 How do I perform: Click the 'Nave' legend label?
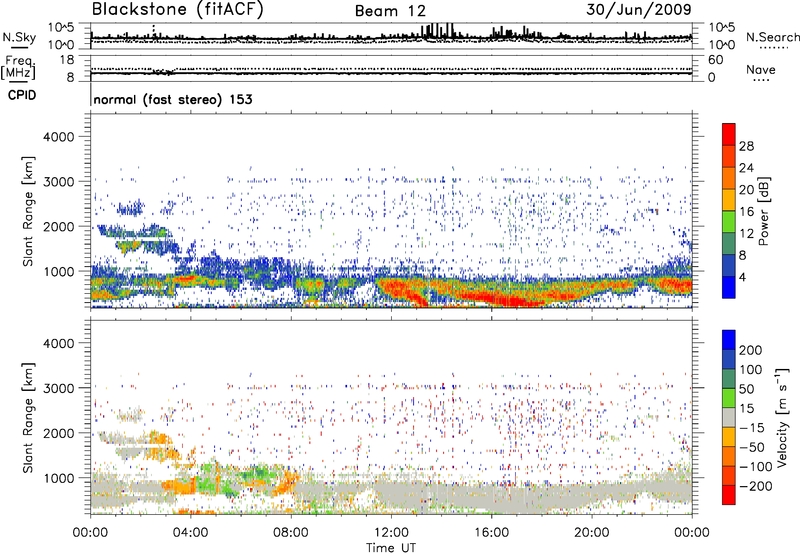761,69
